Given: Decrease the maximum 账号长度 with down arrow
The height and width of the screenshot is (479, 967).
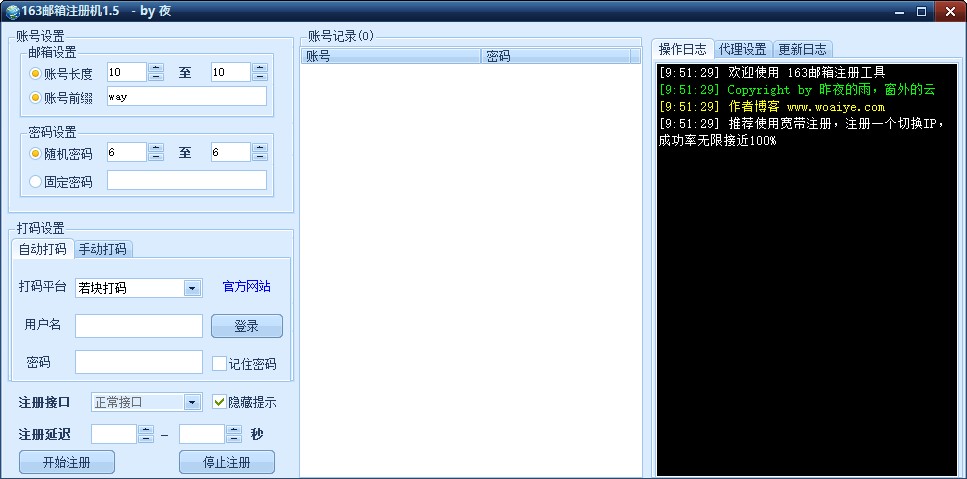Looking at the screenshot, I should pos(260,77).
